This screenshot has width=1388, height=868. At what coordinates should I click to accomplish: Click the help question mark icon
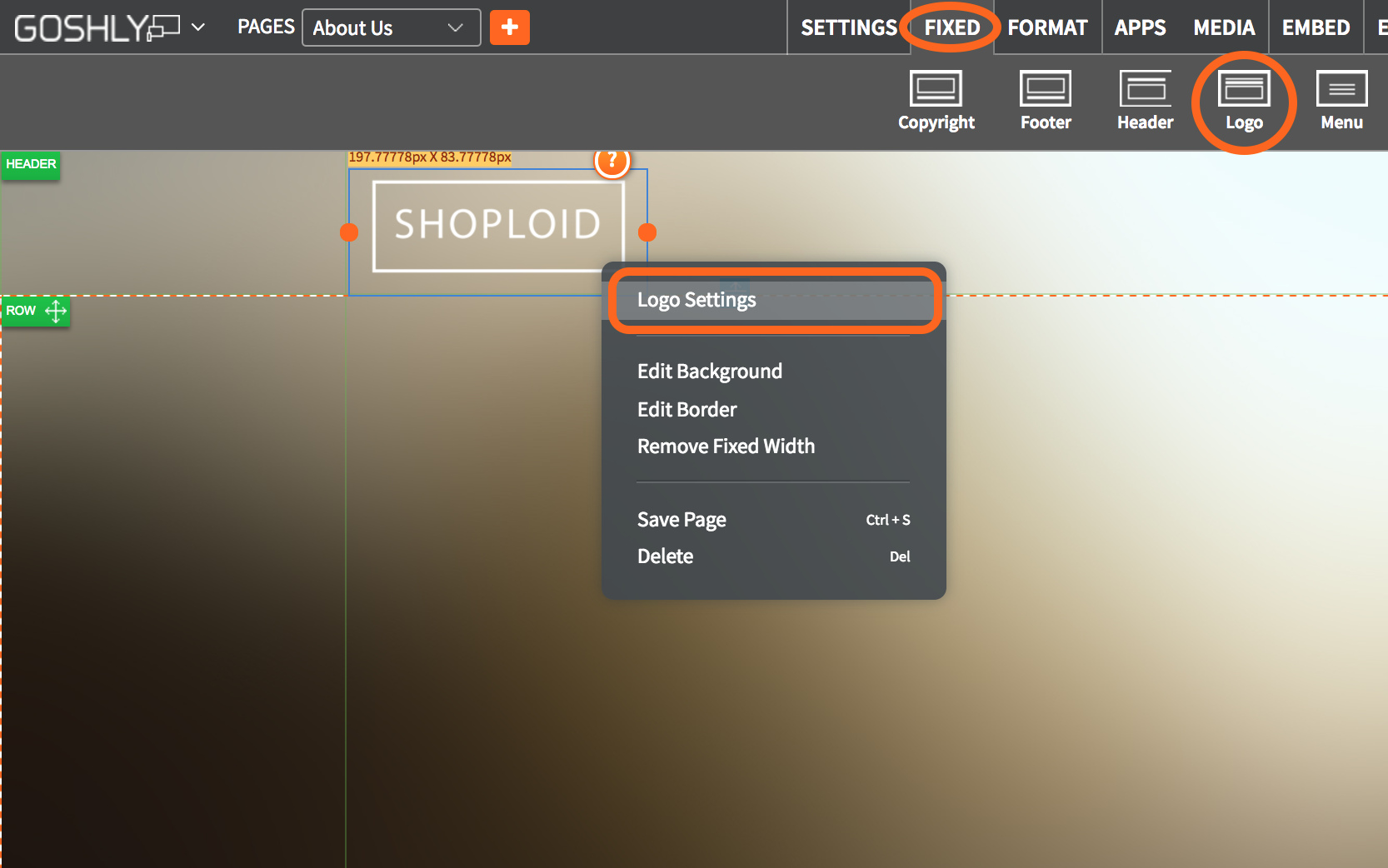coord(612,160)
